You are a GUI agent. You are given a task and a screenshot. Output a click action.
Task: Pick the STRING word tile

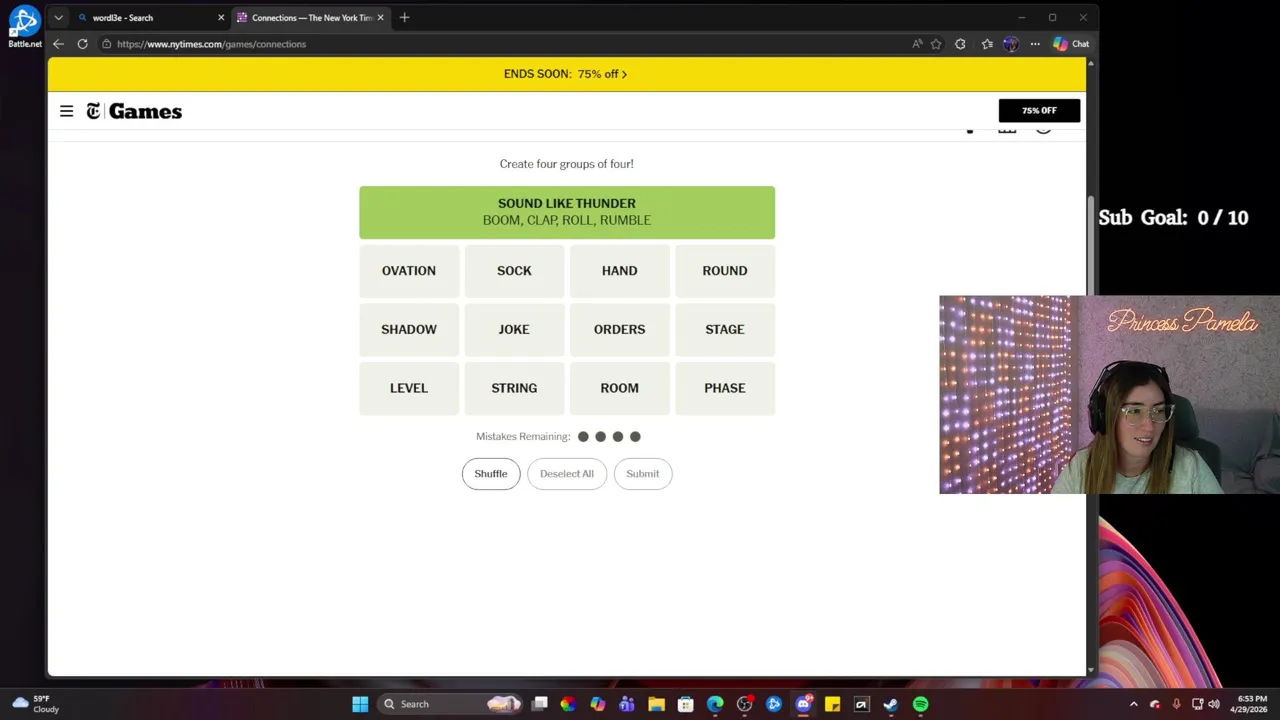(x=514, y=388)
